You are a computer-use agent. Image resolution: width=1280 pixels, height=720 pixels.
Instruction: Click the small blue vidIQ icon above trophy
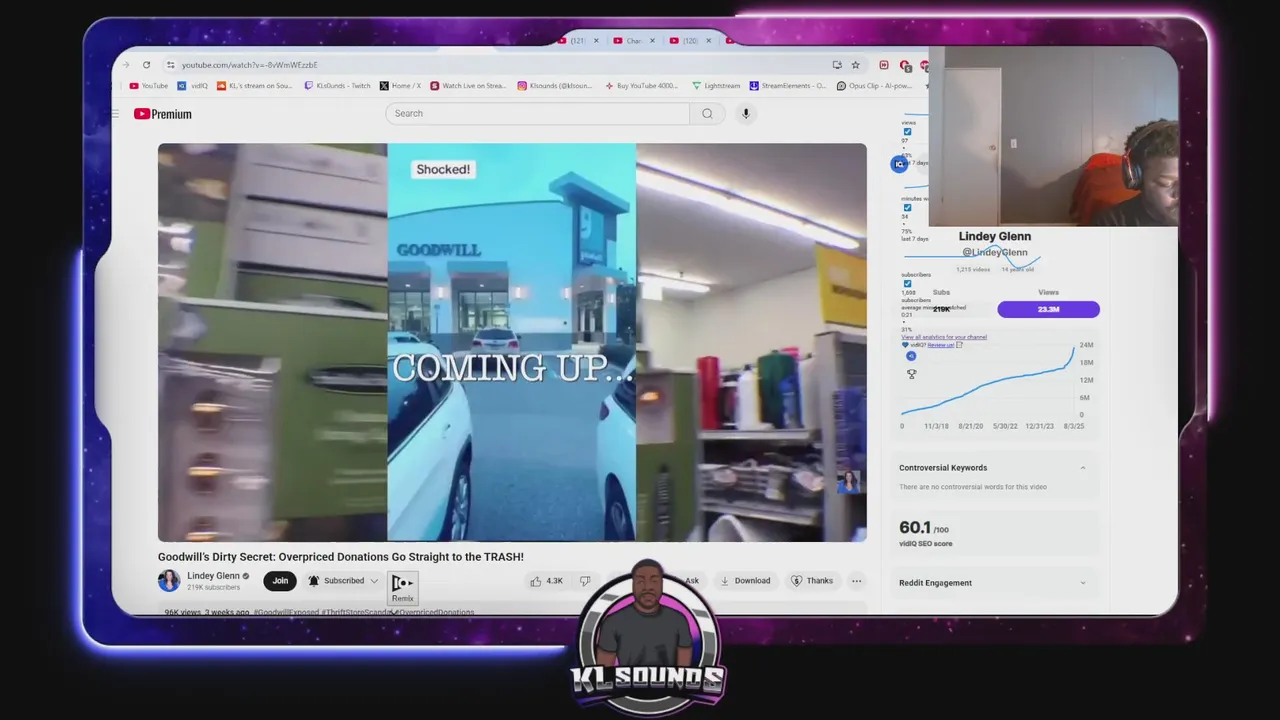coord(911,356)
